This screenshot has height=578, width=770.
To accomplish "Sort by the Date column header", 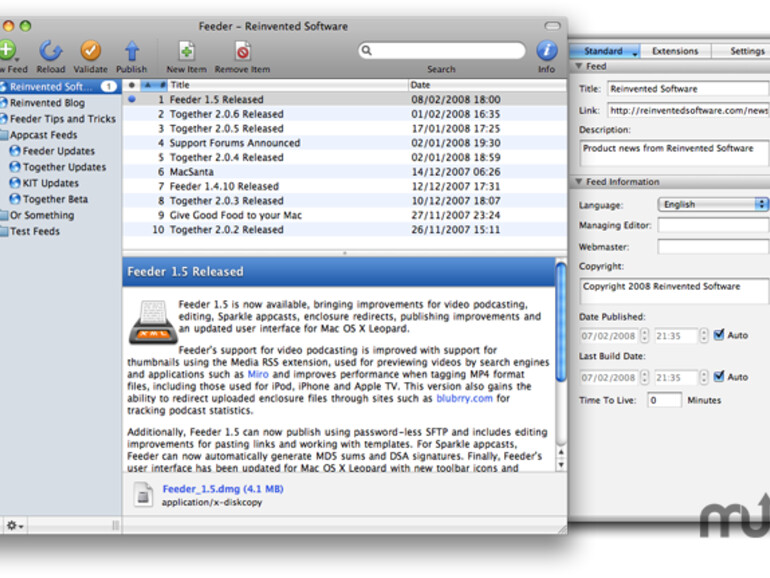I will pos(487,85).
